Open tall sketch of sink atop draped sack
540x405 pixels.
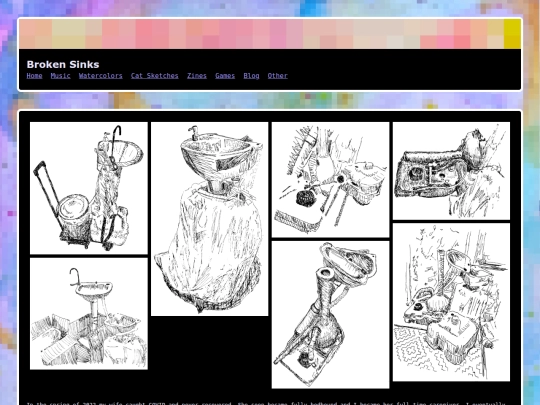click(x=209, y=219)
